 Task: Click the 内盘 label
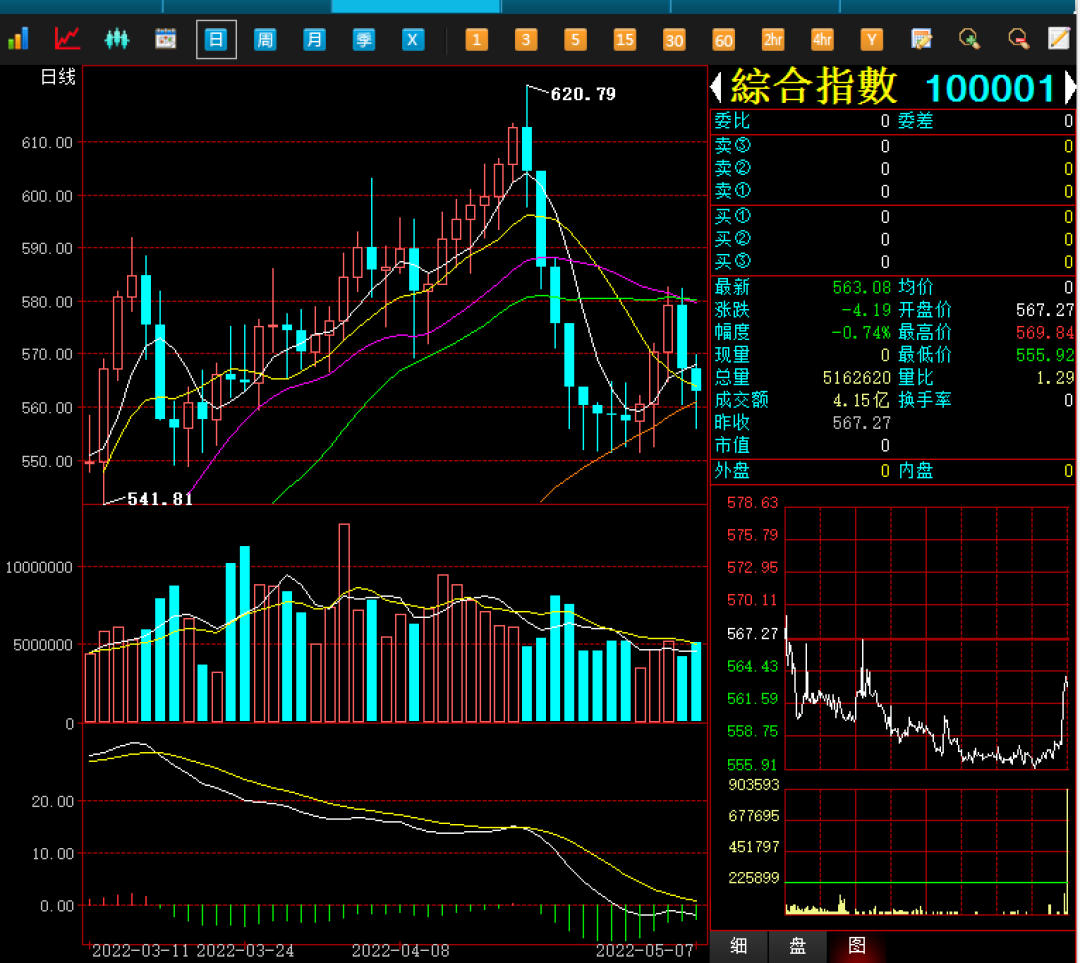pyautogui.click(x=916, y=471)
